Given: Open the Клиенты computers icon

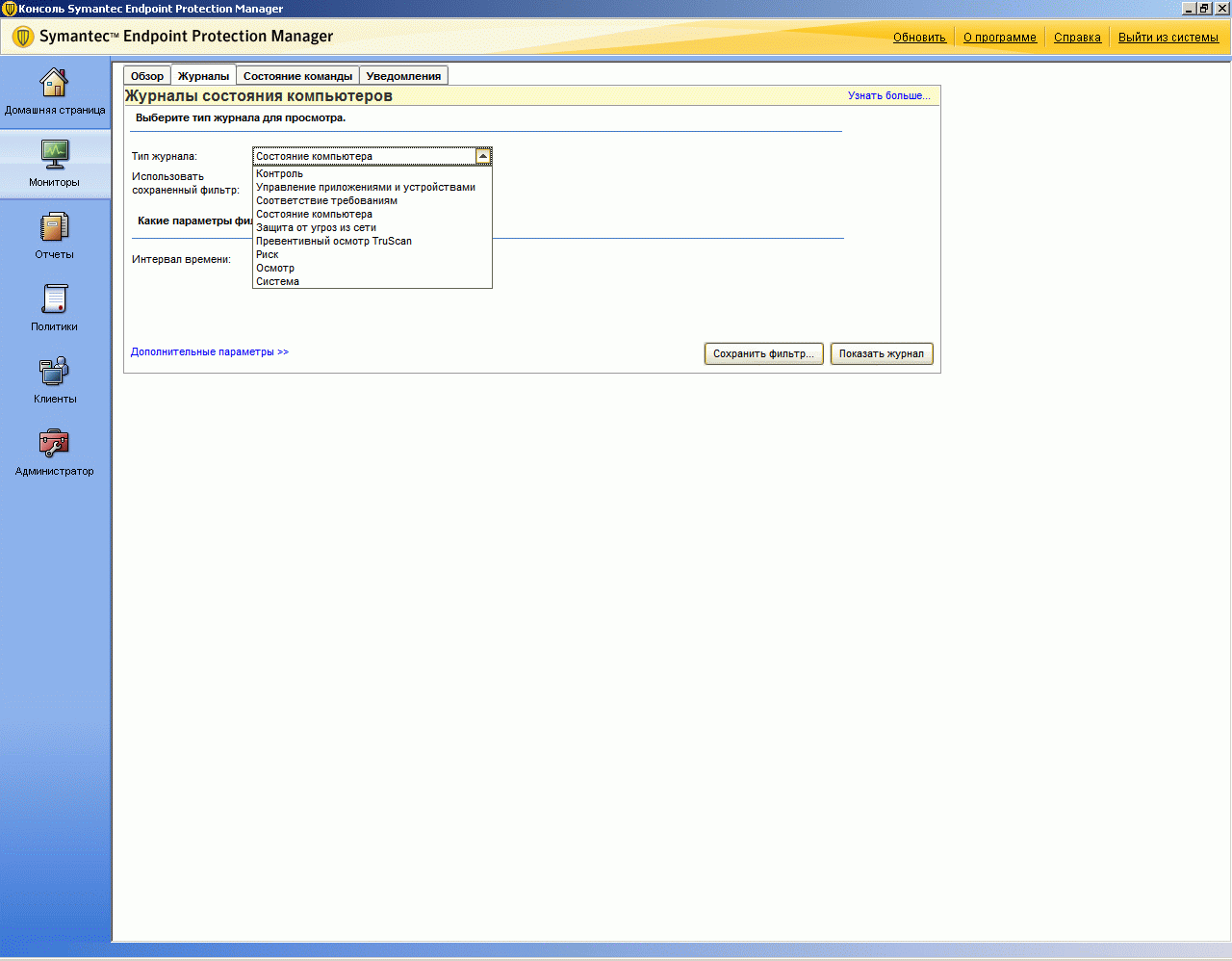Looking at the screenshot, I should (54, 371).
